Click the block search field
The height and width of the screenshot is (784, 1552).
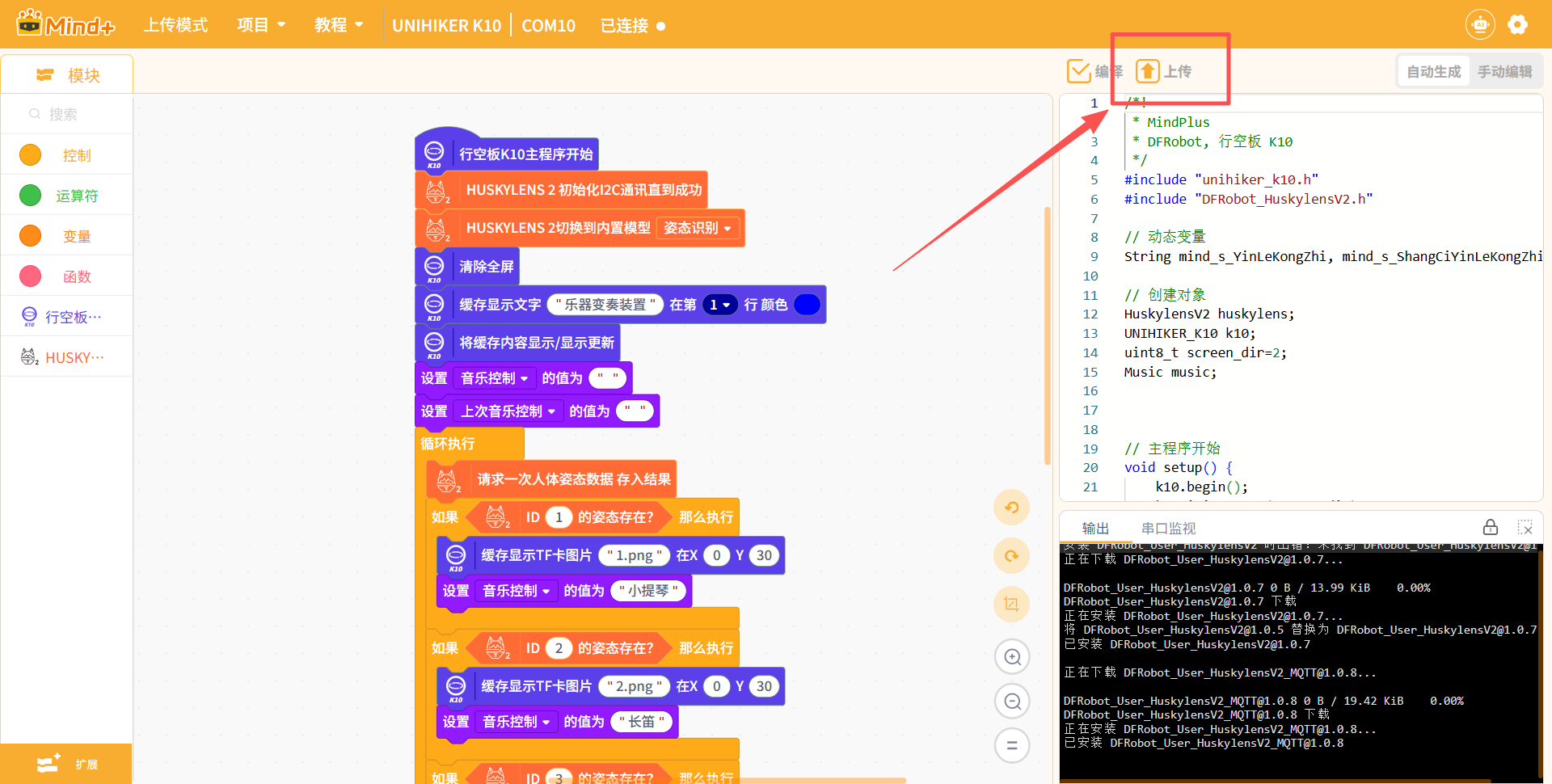(73, 114)
